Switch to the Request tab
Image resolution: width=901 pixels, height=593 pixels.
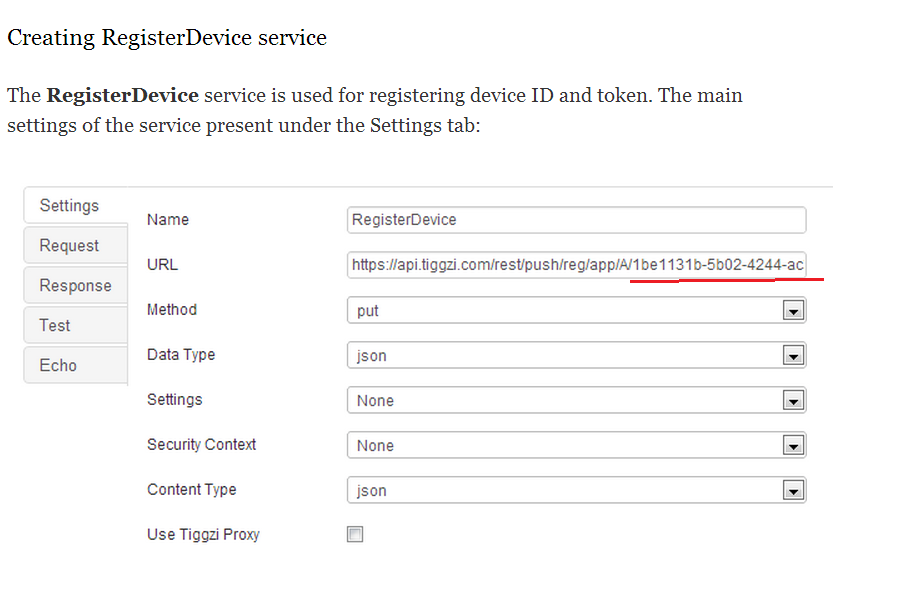coord(70,246)
